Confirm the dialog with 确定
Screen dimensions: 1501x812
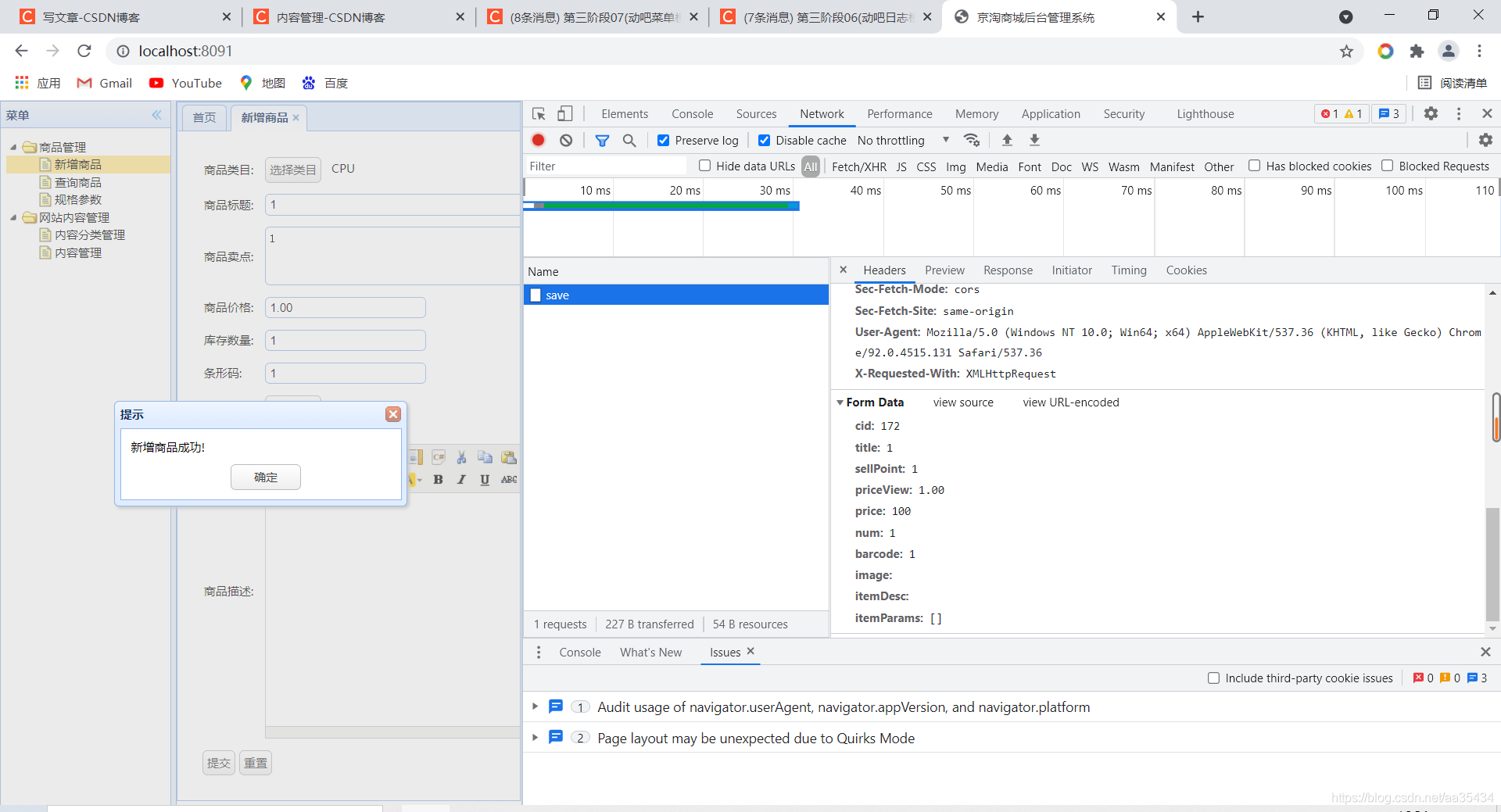pyautogui.click(x=266, y=478)
